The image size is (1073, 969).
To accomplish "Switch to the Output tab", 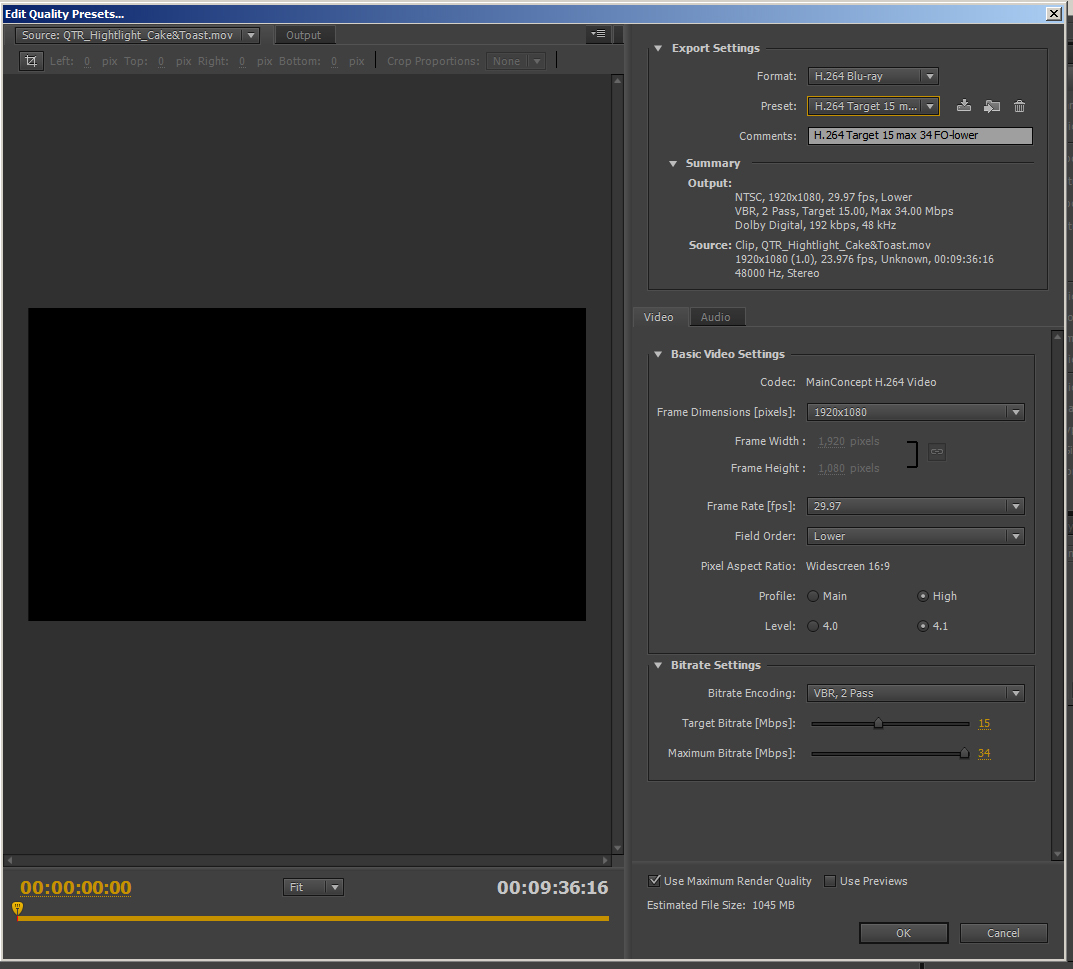I will (x=304, y=35).
